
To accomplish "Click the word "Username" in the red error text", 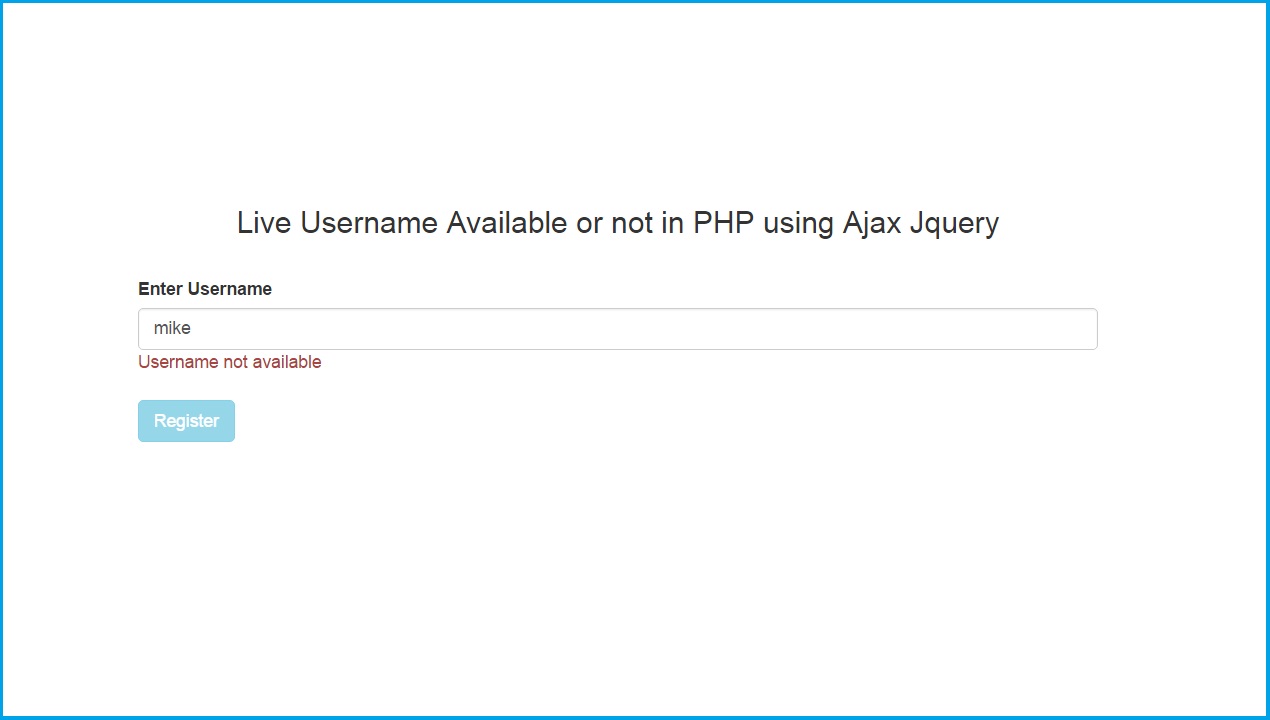I will click(178, 362).
